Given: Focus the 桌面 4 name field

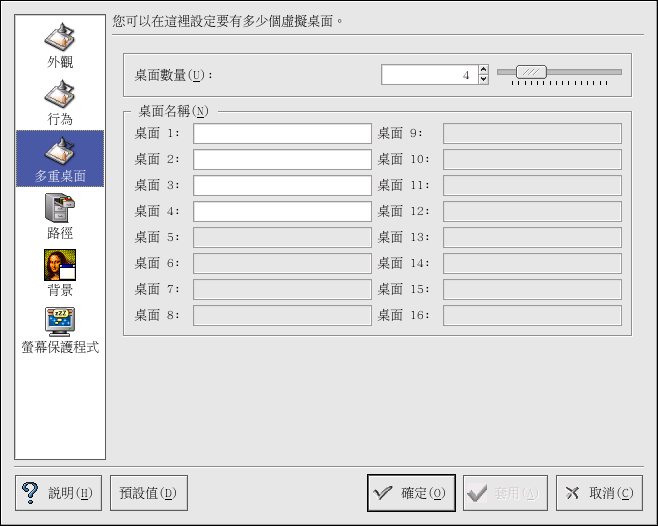Looking at the screenshot, I should (282, 212).
